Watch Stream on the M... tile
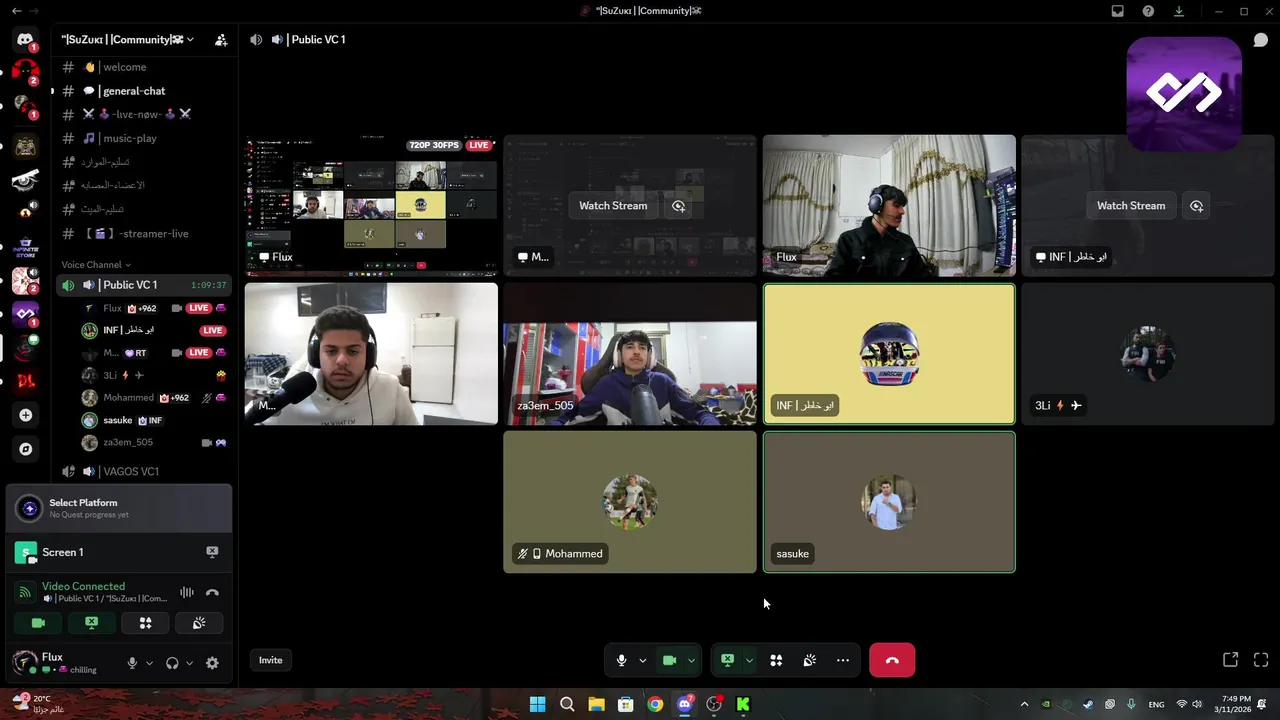 point(613,206)
